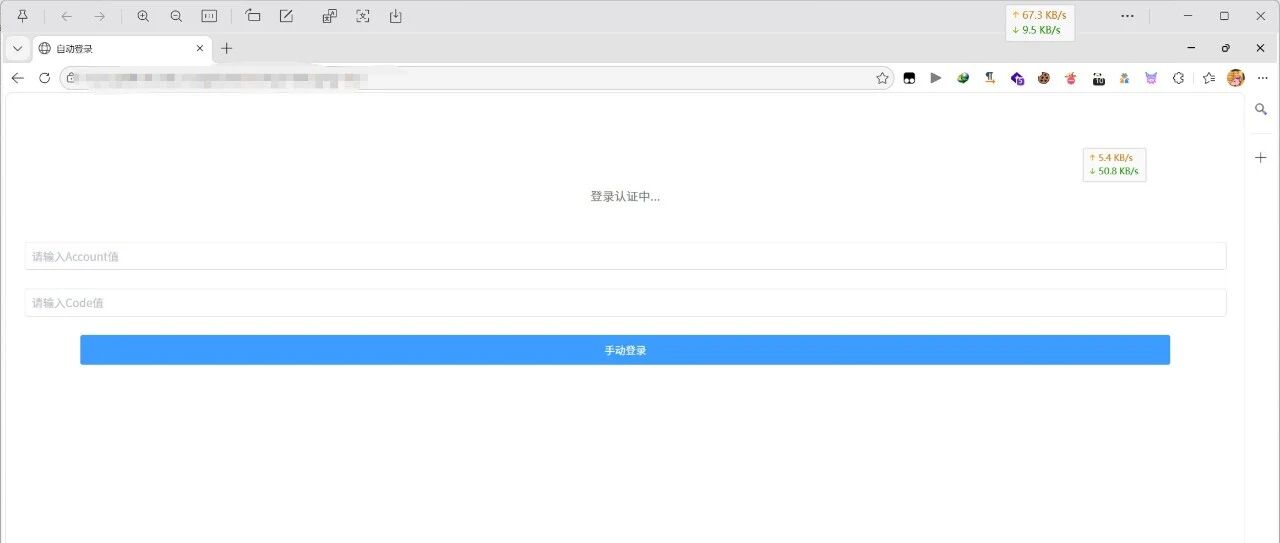1280x543 pixels.
Task: Click the cookie extension icon
Action: pyautogui.click(x=1044, y=78)
